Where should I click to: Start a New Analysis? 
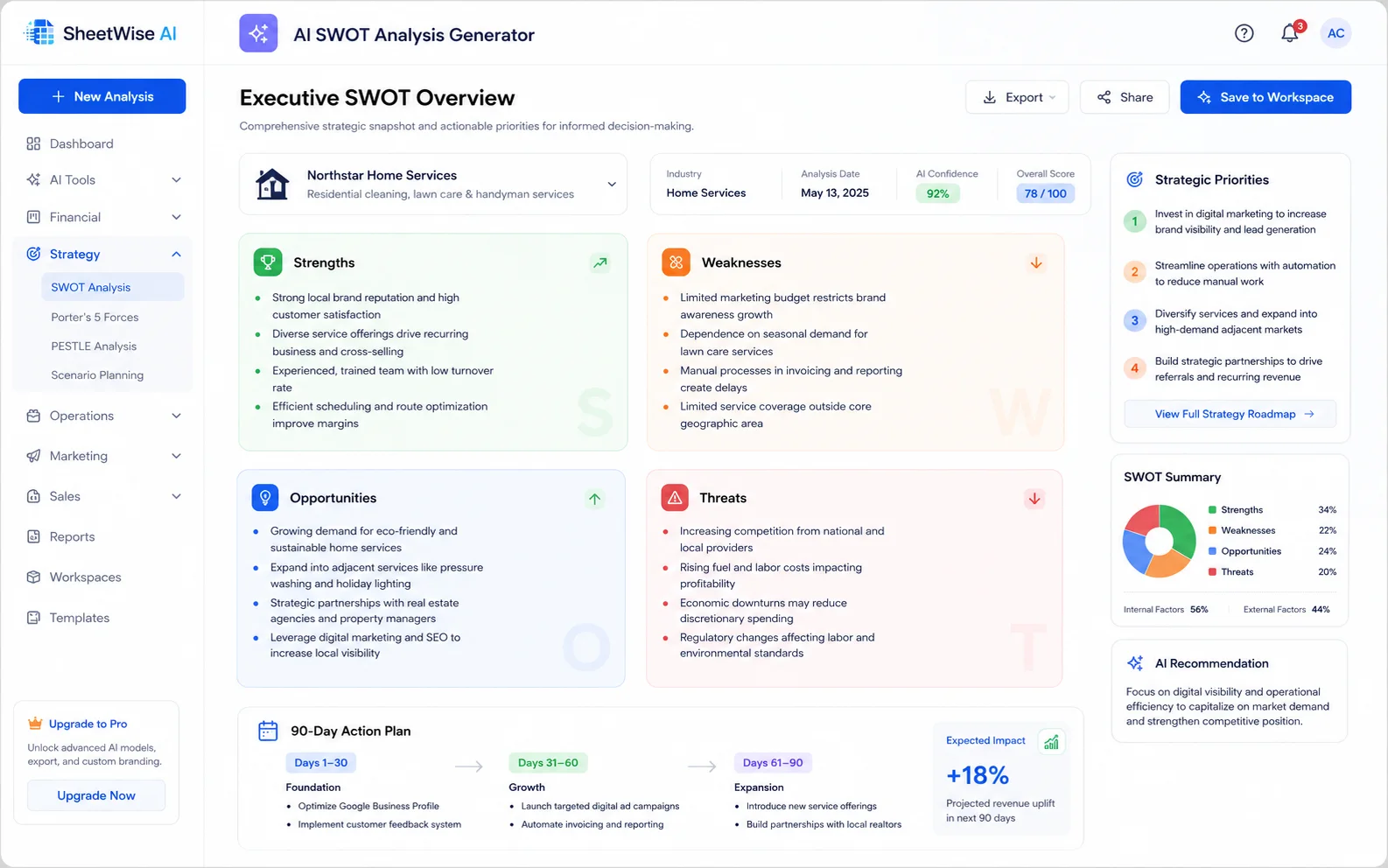coord(102,96)
